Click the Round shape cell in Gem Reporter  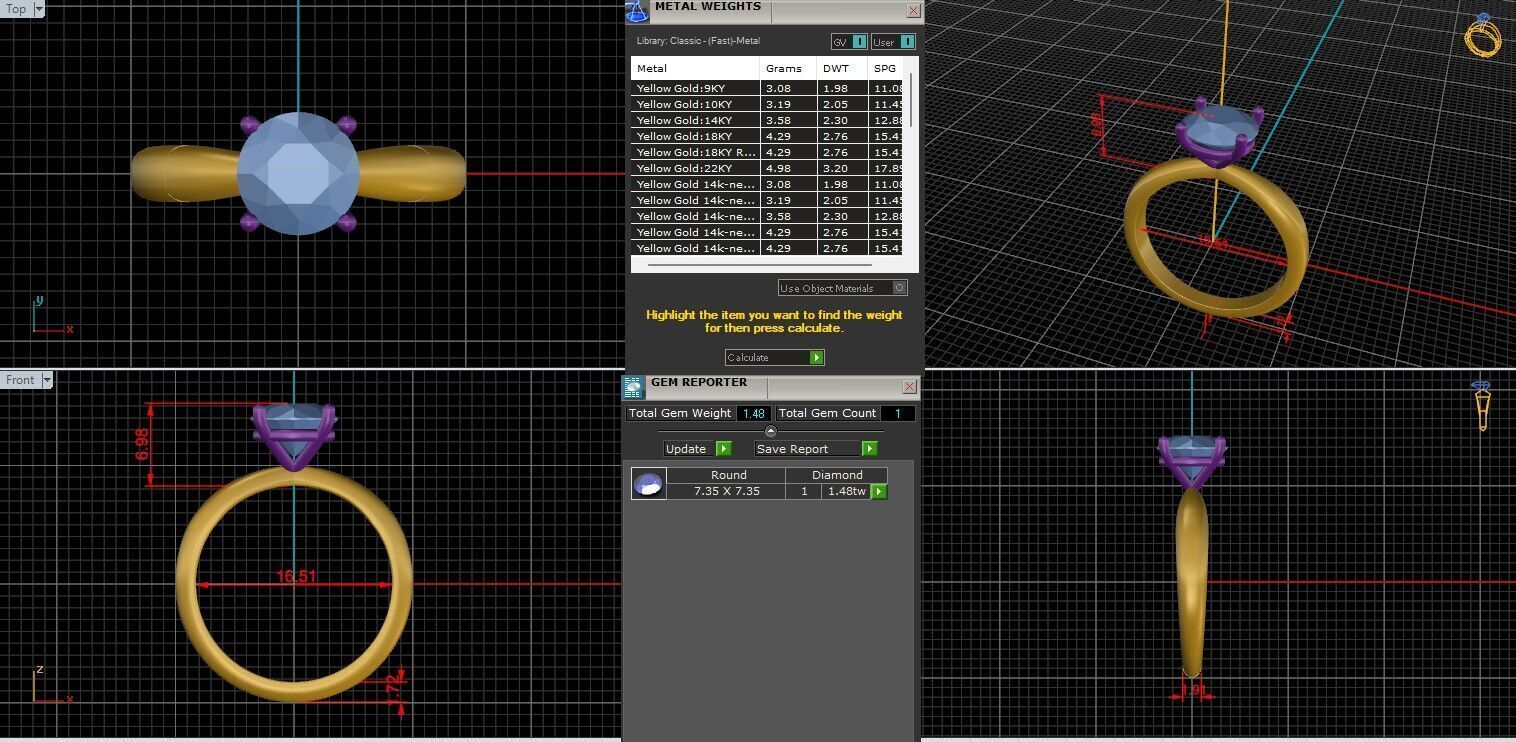tap(726, 475)
